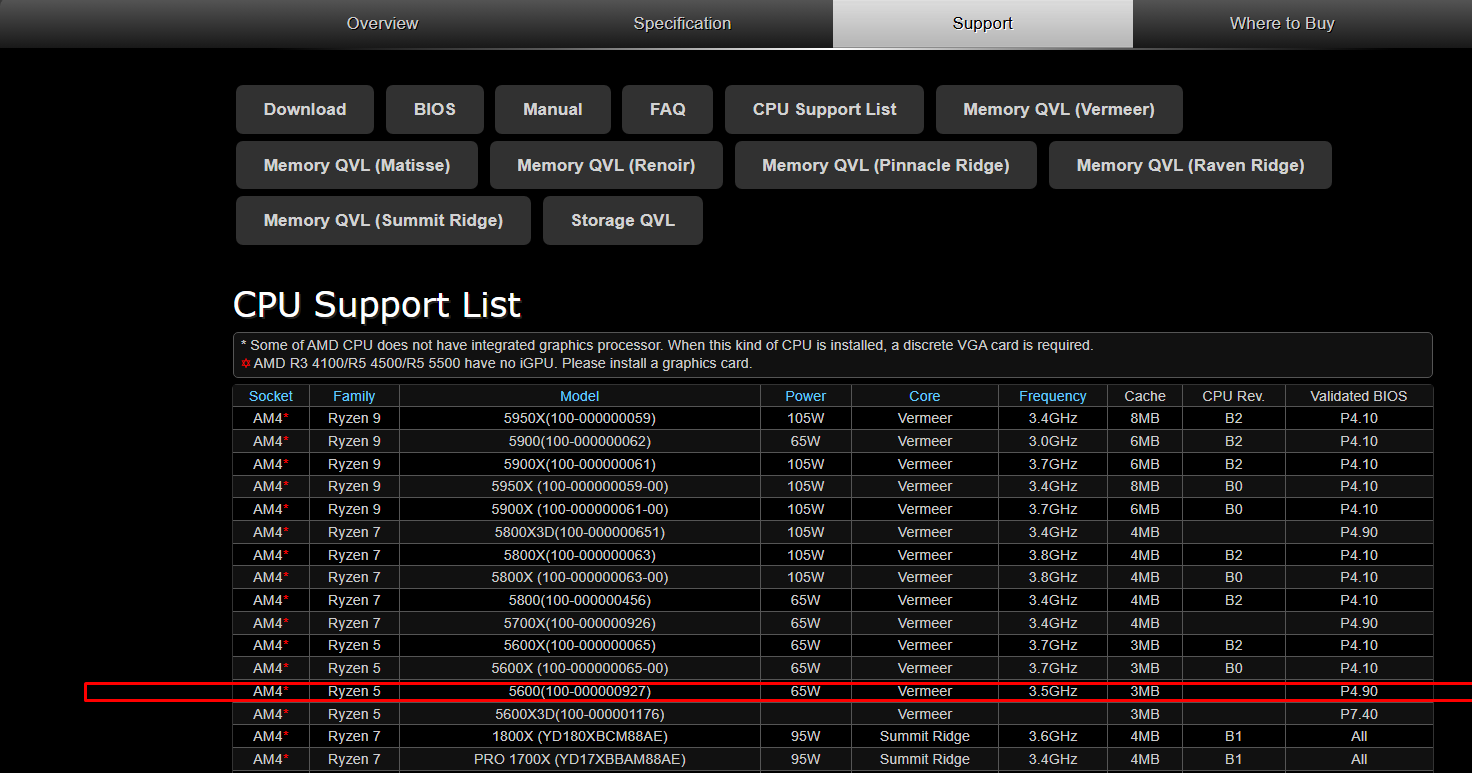1472x773 pixels.
Task: Click the Frequency column header
Action: coord(1053,396)
